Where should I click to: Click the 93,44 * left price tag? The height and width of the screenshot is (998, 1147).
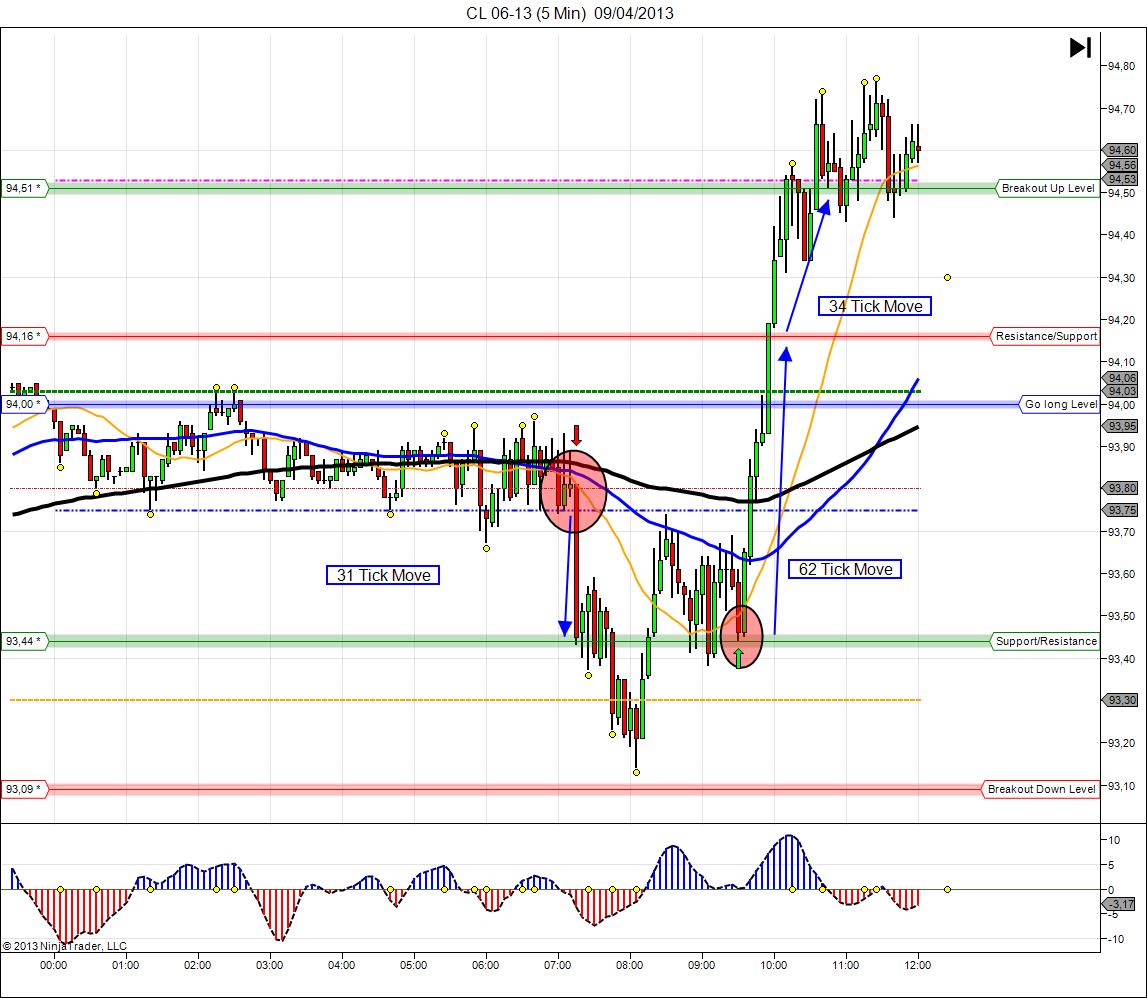tap(24, 641)
